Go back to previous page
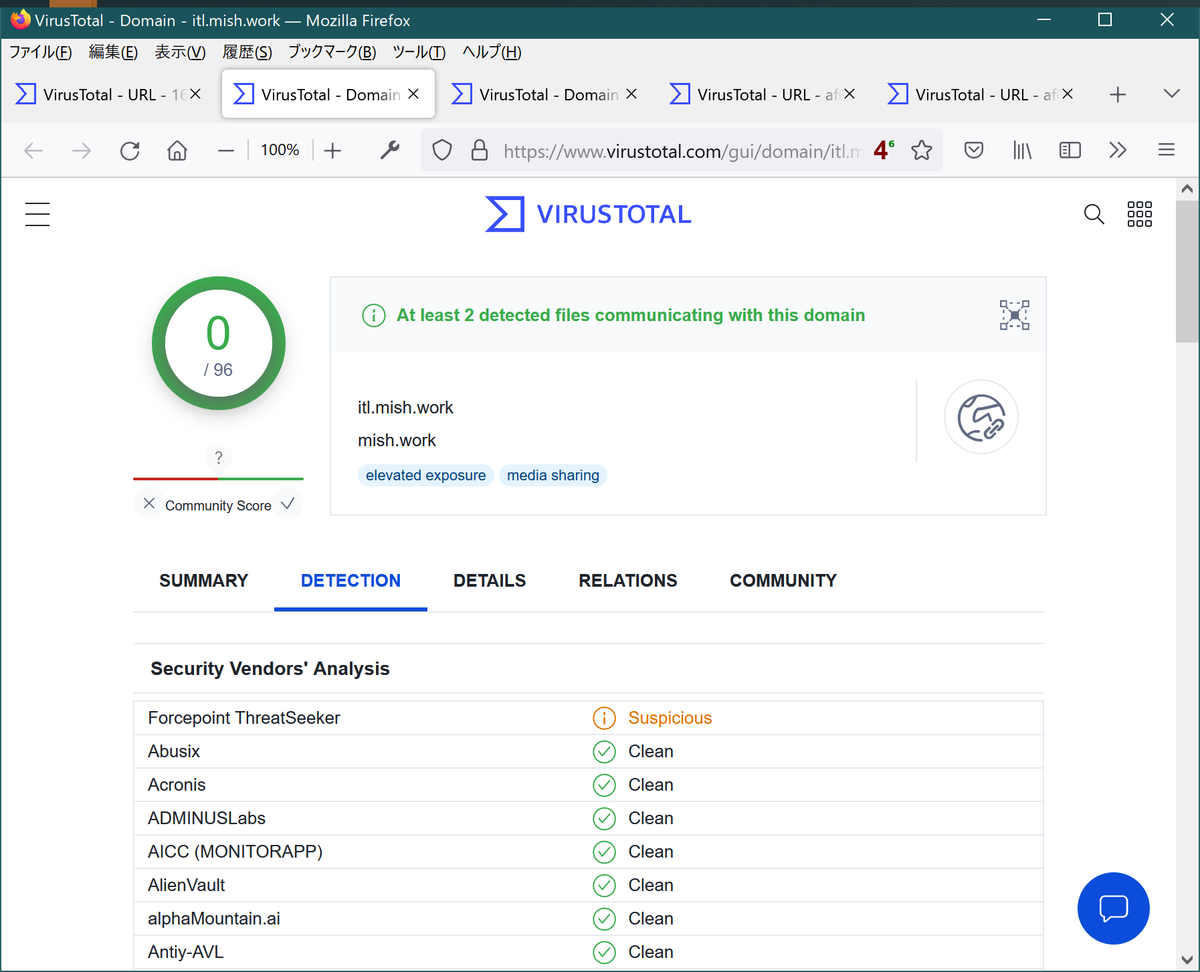The image size is (1200, 972). point(33,150)
